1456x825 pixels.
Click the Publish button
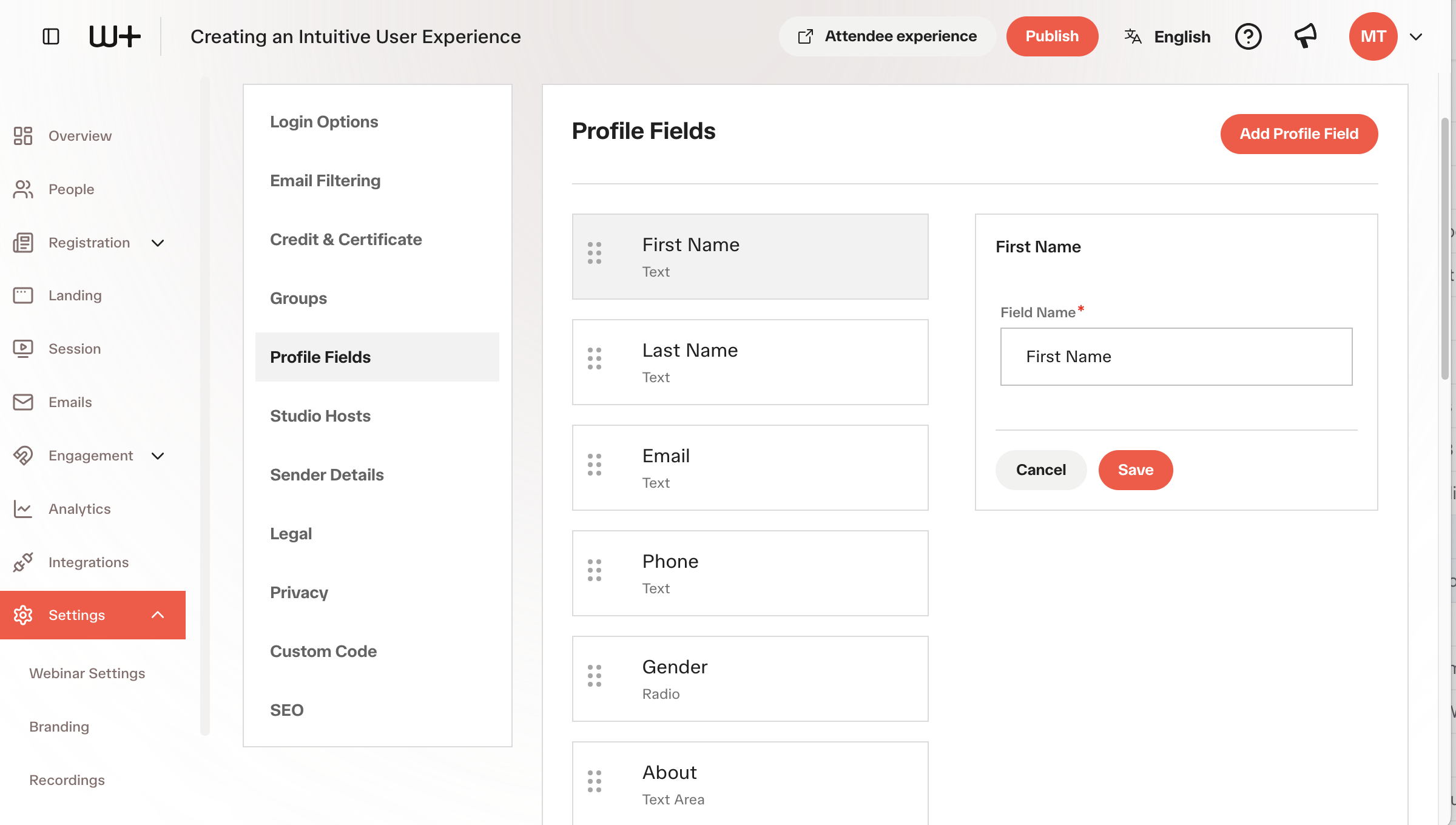(1052, 36)
